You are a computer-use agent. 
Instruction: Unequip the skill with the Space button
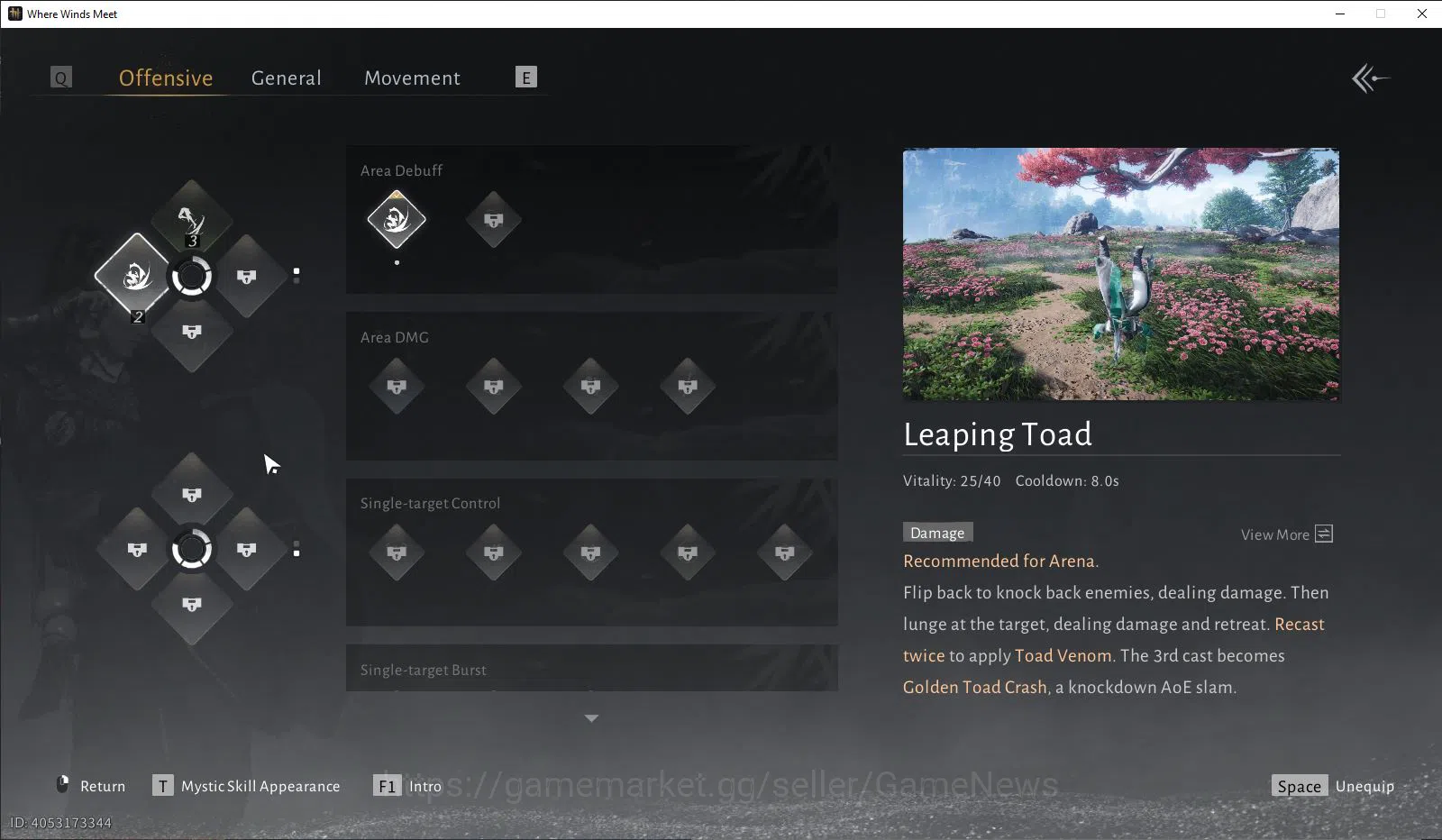[1333, 786]
